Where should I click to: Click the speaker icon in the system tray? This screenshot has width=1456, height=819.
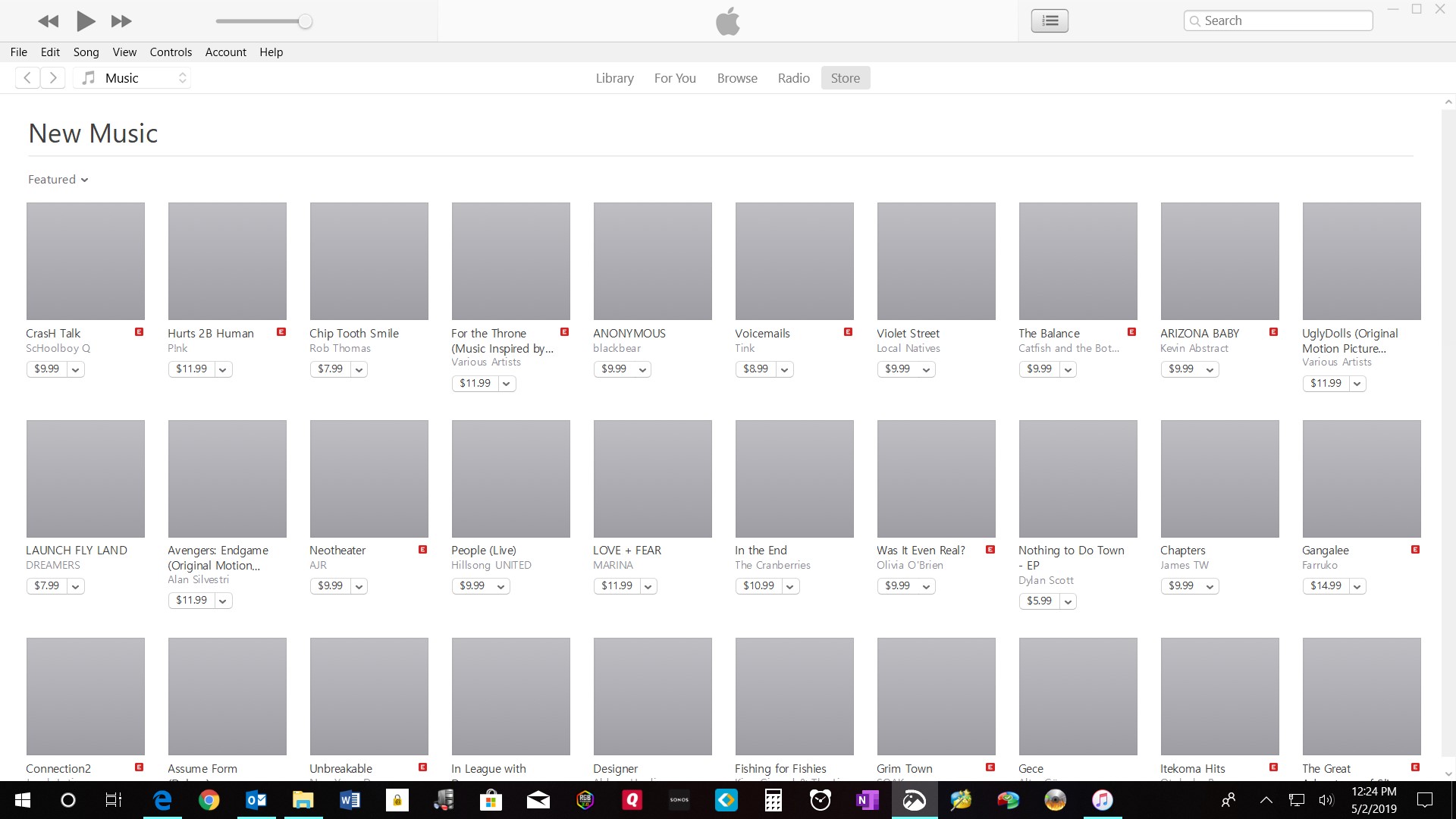pyautogui.click(x=1326, y=800)
